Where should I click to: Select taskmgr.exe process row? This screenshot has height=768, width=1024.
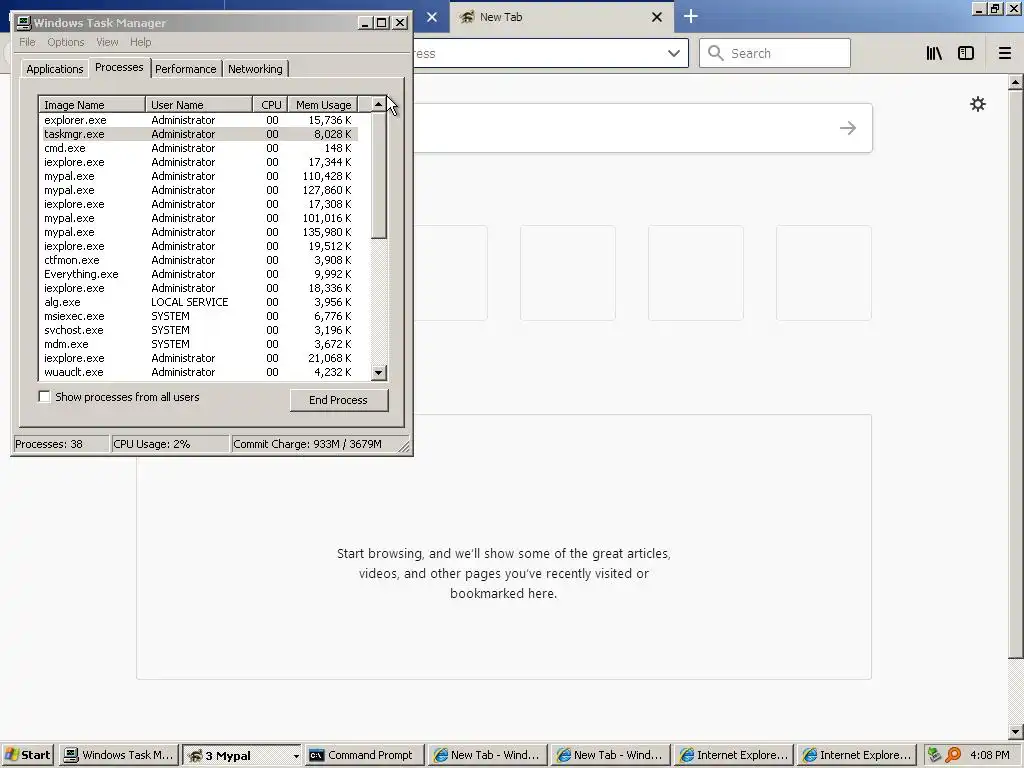(x=198, y=134)
